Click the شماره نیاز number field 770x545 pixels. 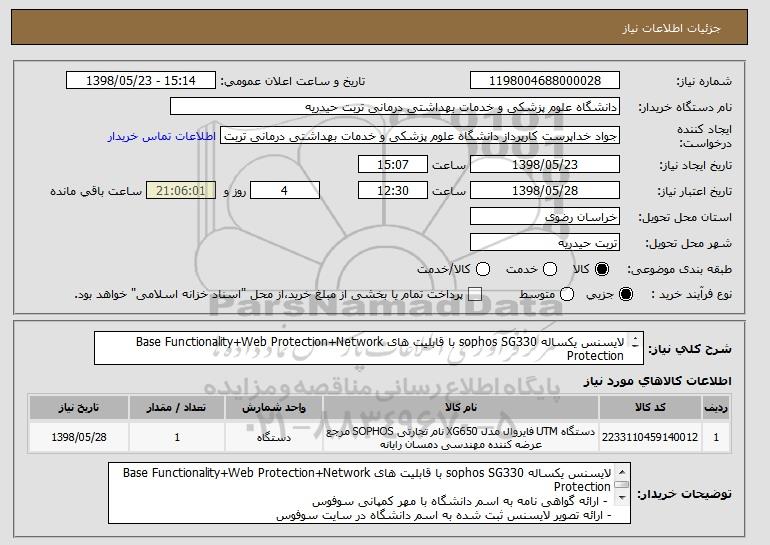coord(545,81)
